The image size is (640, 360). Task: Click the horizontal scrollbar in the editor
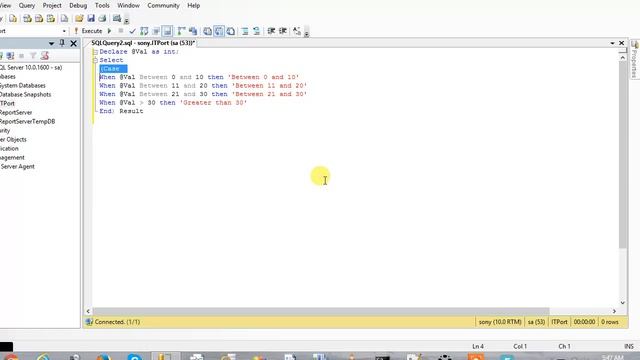(321, 311)
